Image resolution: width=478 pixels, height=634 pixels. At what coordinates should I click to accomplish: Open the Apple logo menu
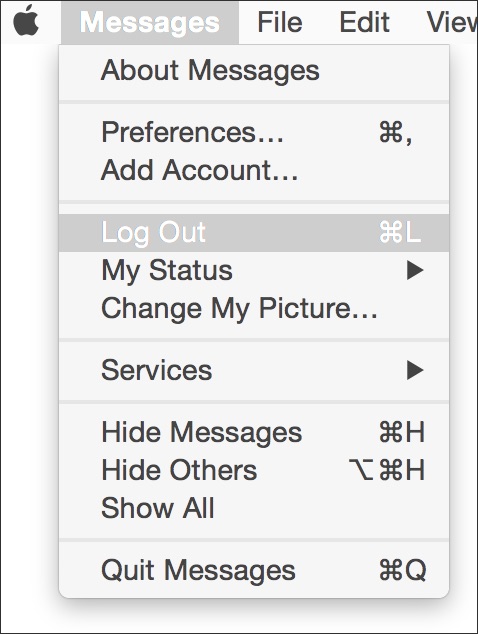pos(26,21)
